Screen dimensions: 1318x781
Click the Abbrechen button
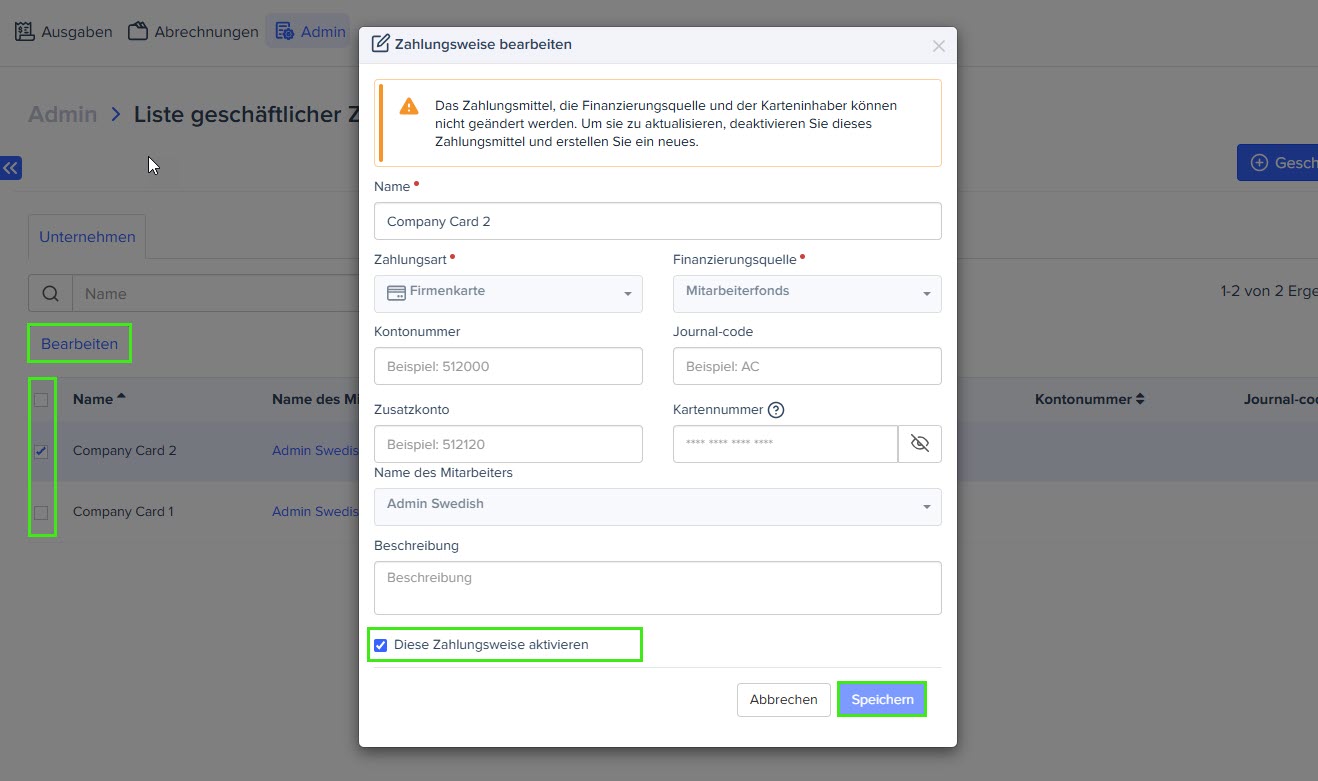(783, 700)
